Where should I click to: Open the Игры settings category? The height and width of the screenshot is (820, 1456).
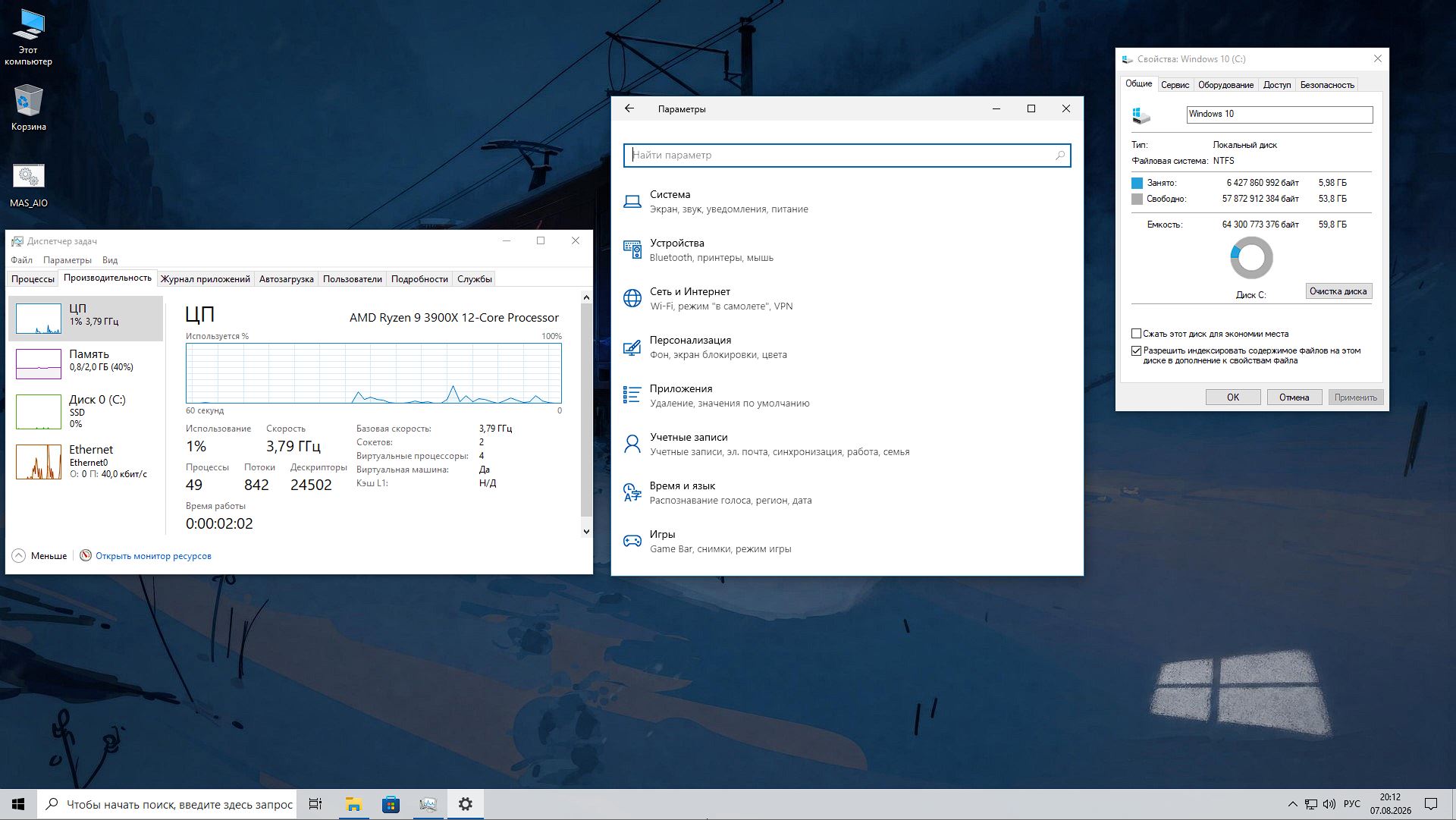tap(846, 542)
